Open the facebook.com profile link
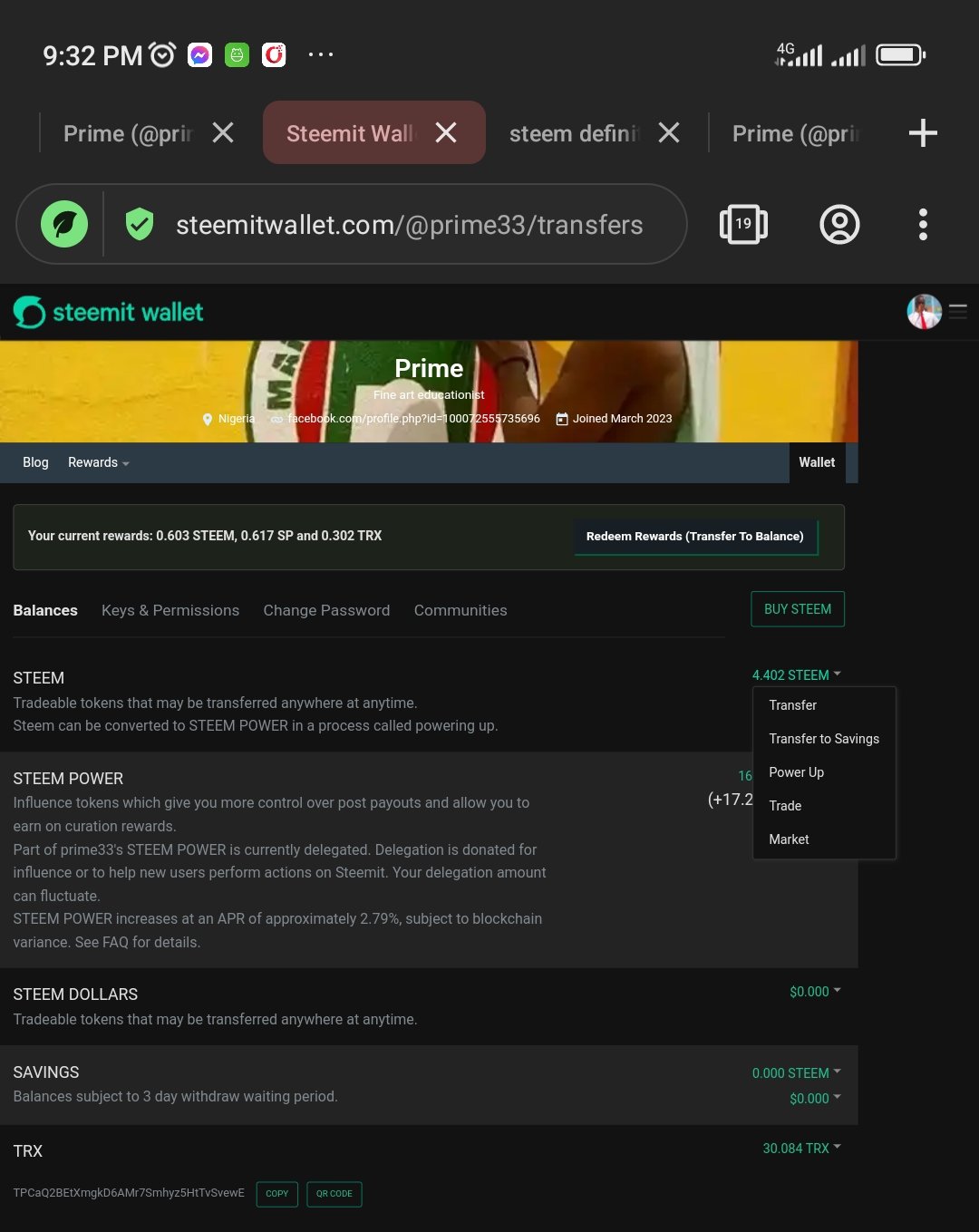979x1232 pixels. tap(413, 419)
